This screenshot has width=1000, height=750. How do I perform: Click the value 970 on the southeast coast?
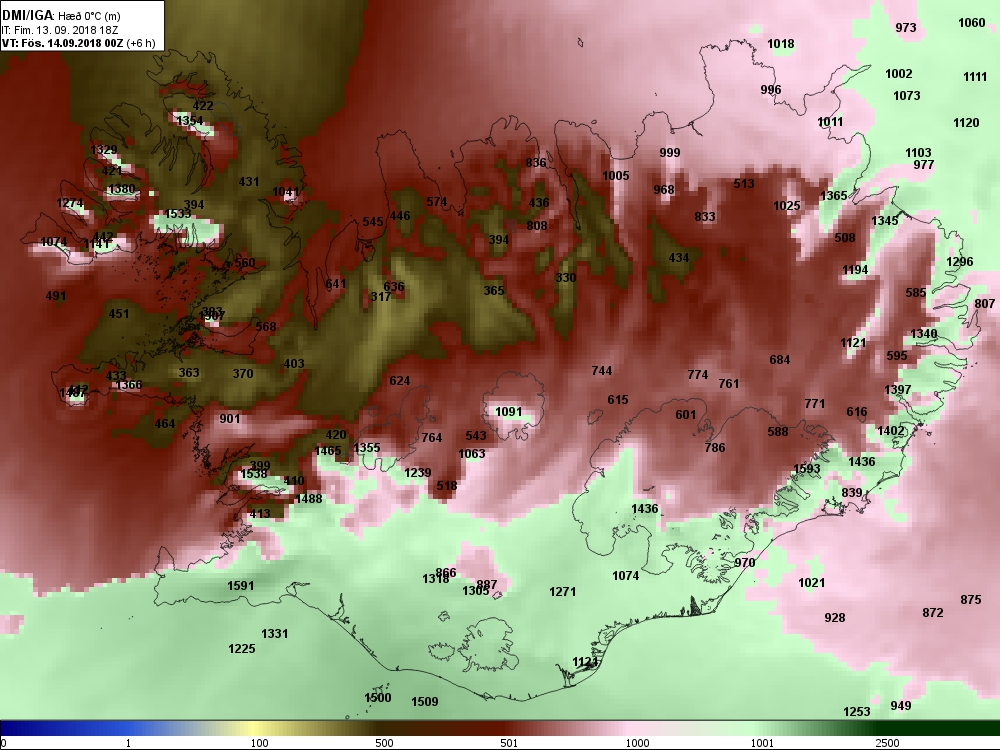(744, 563)
